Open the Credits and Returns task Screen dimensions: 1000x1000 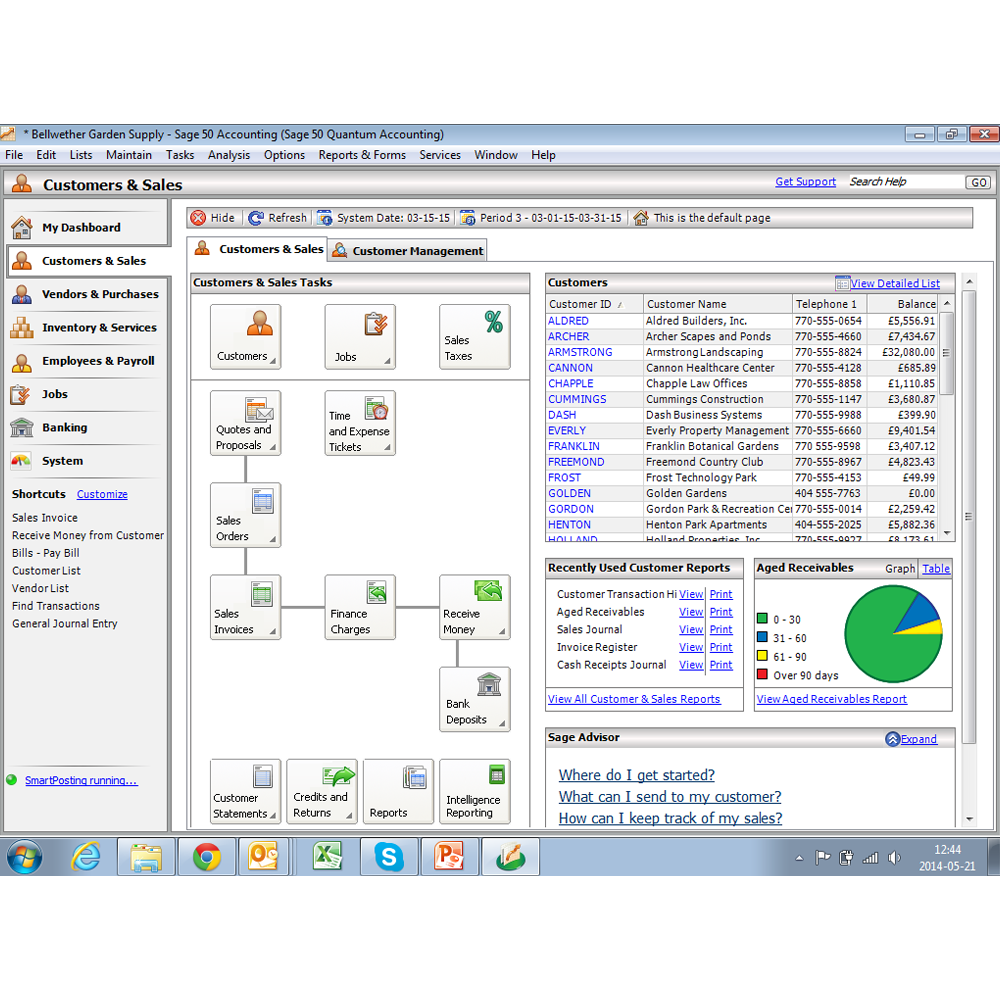pyautogui.click(x=322, y=791)
